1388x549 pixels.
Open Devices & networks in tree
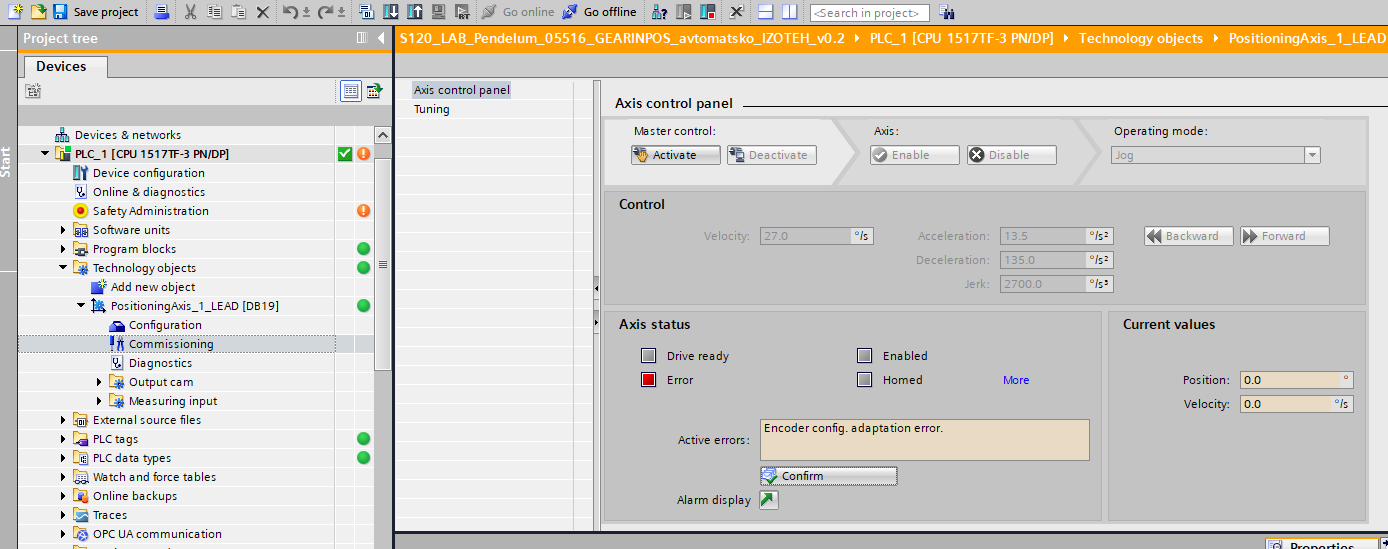point(128,135)
